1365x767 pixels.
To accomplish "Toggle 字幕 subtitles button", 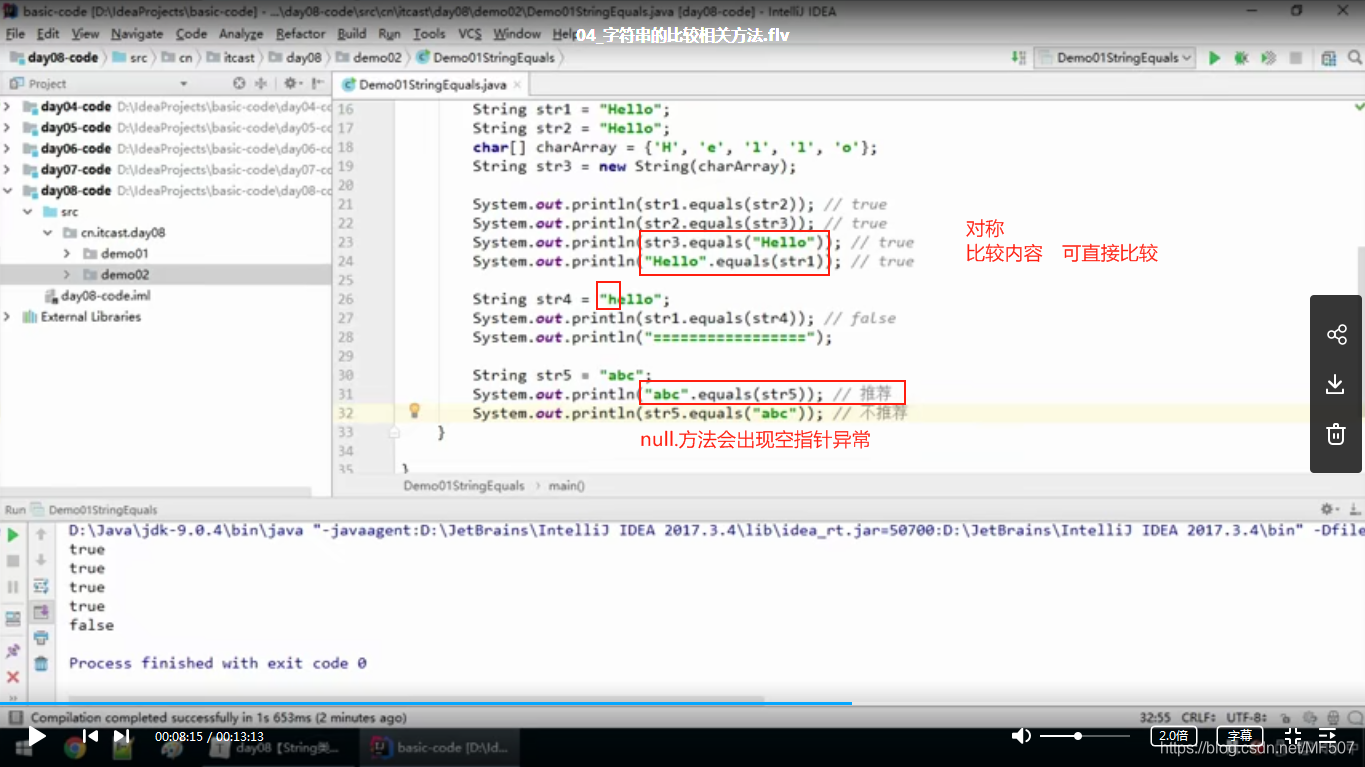I will click(x=1240, y=736).
